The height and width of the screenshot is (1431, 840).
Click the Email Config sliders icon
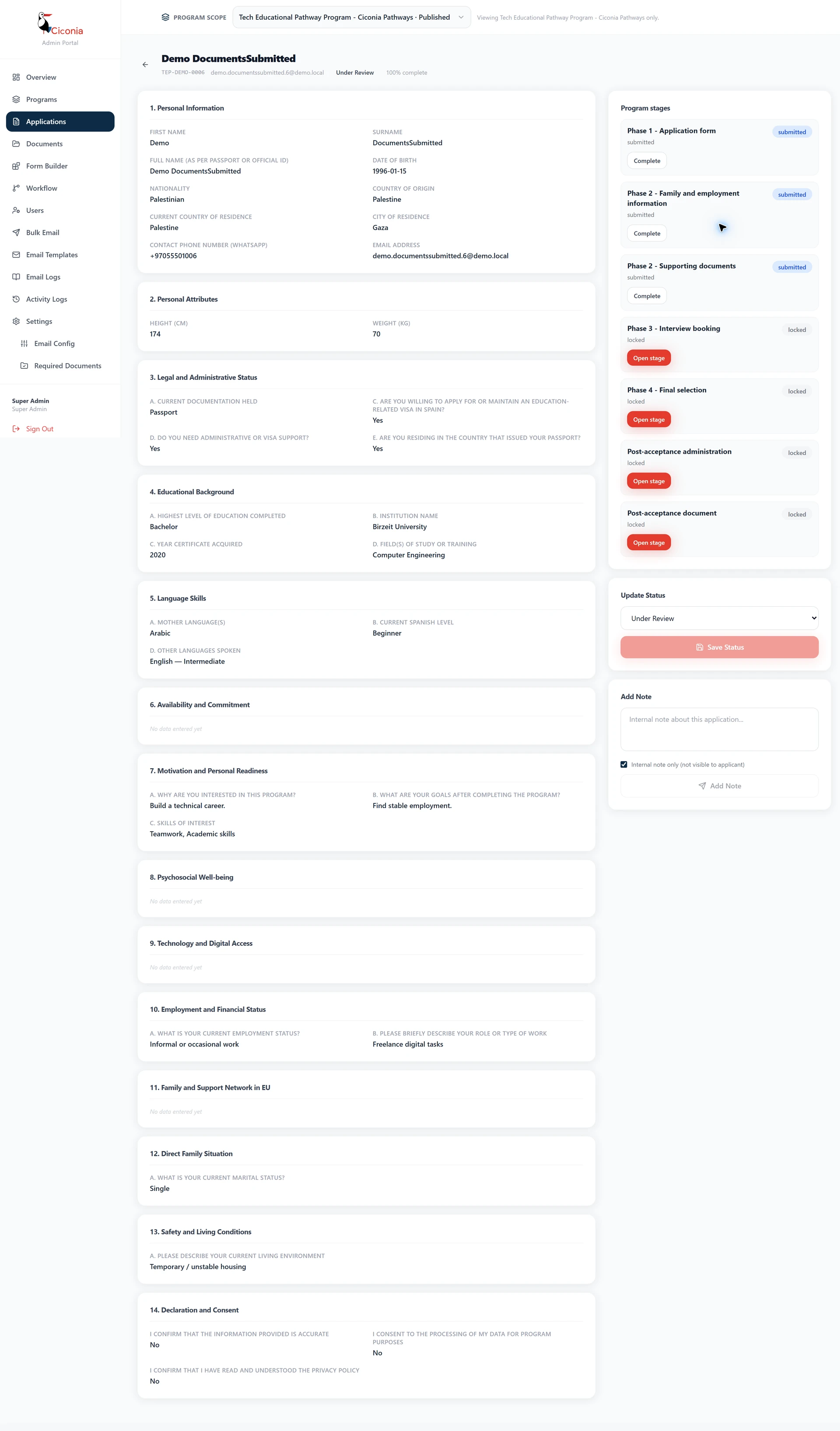point(24,343)
